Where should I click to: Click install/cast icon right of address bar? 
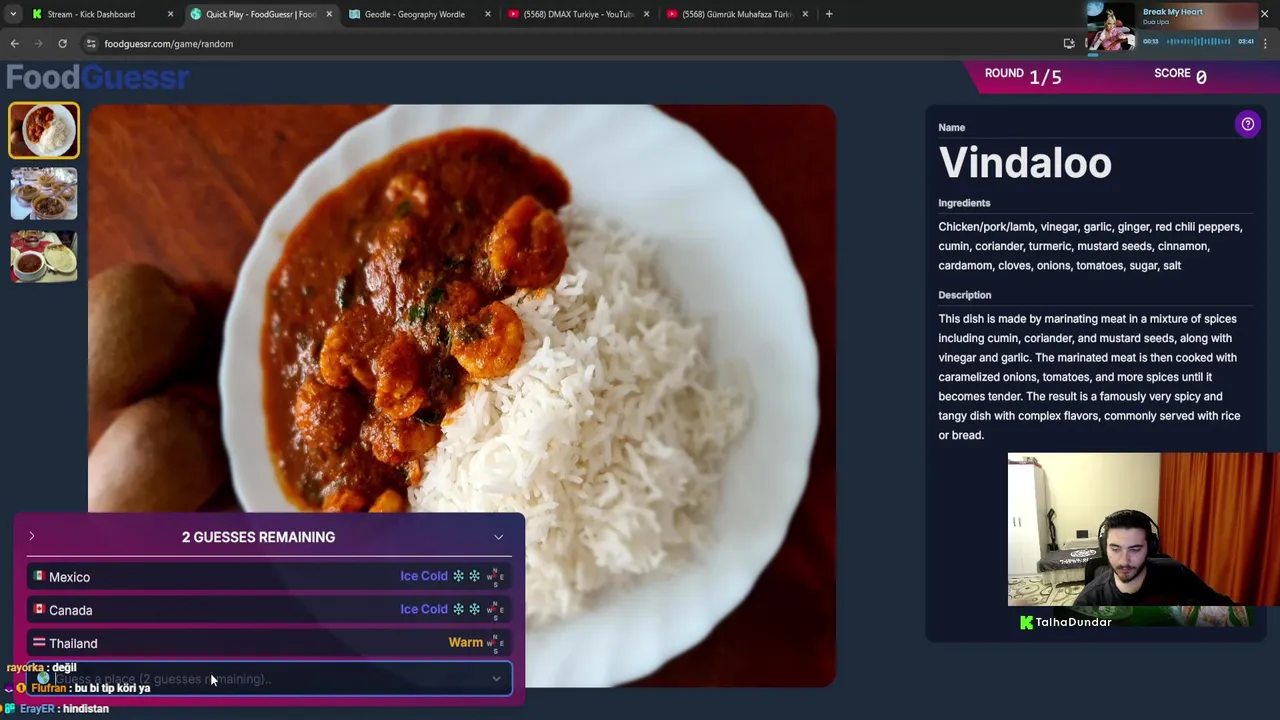(x=1068, y=44)
